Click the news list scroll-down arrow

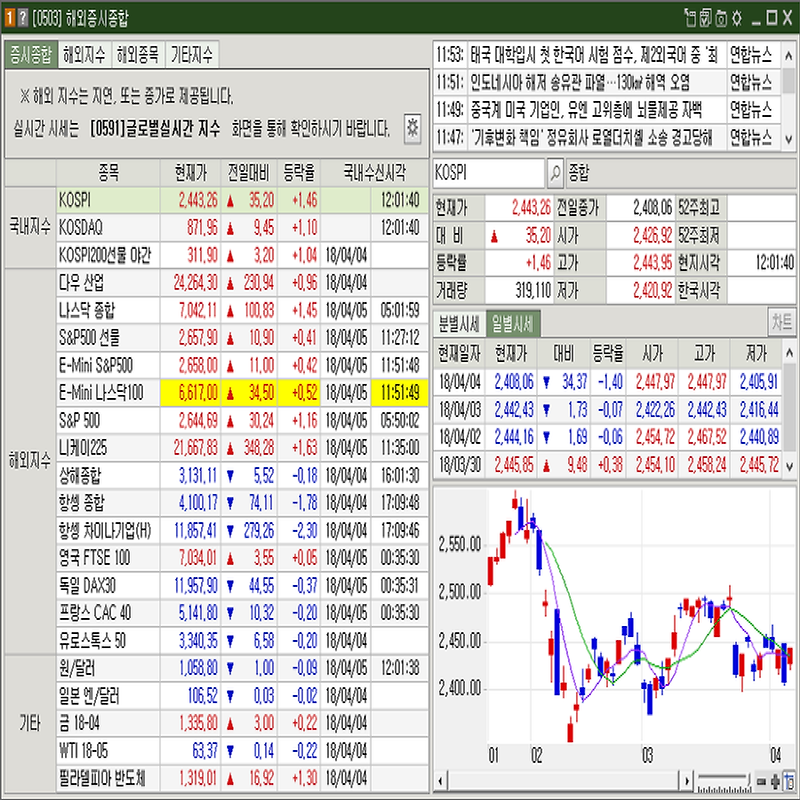(x=788, y=139)
